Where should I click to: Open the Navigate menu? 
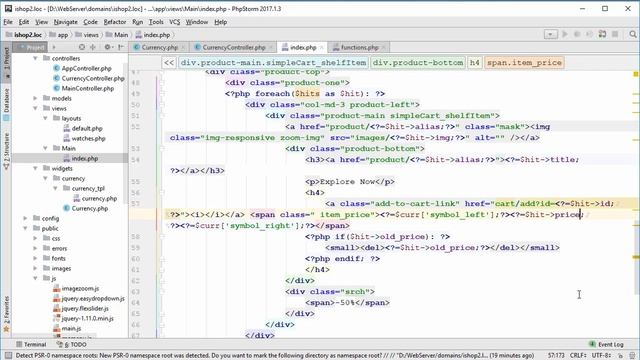[65, 22]
